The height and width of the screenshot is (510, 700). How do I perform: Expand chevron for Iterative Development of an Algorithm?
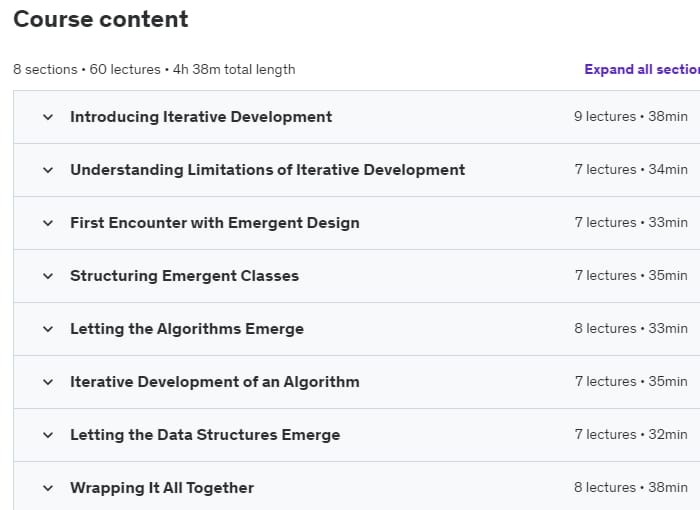(48, 382)
